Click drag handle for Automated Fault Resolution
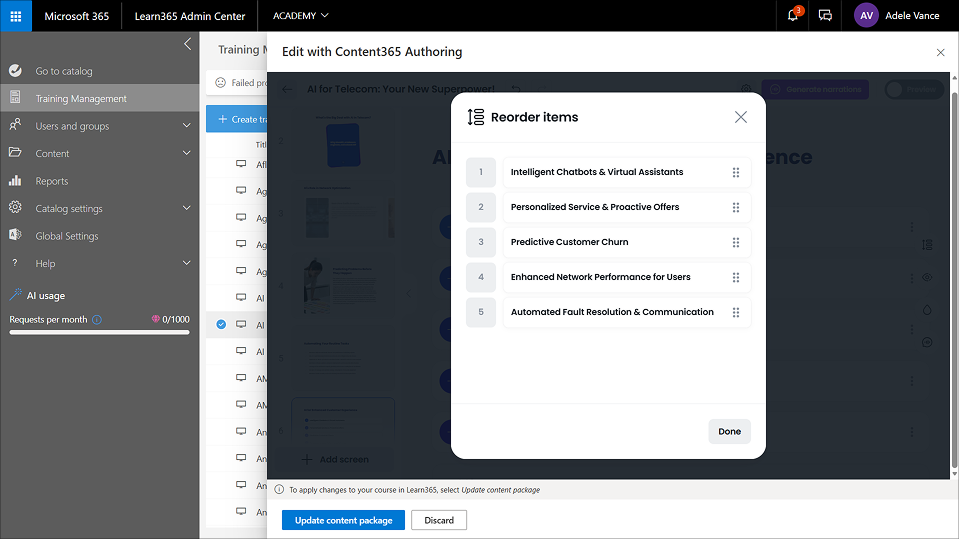 (x=736, y=312)
